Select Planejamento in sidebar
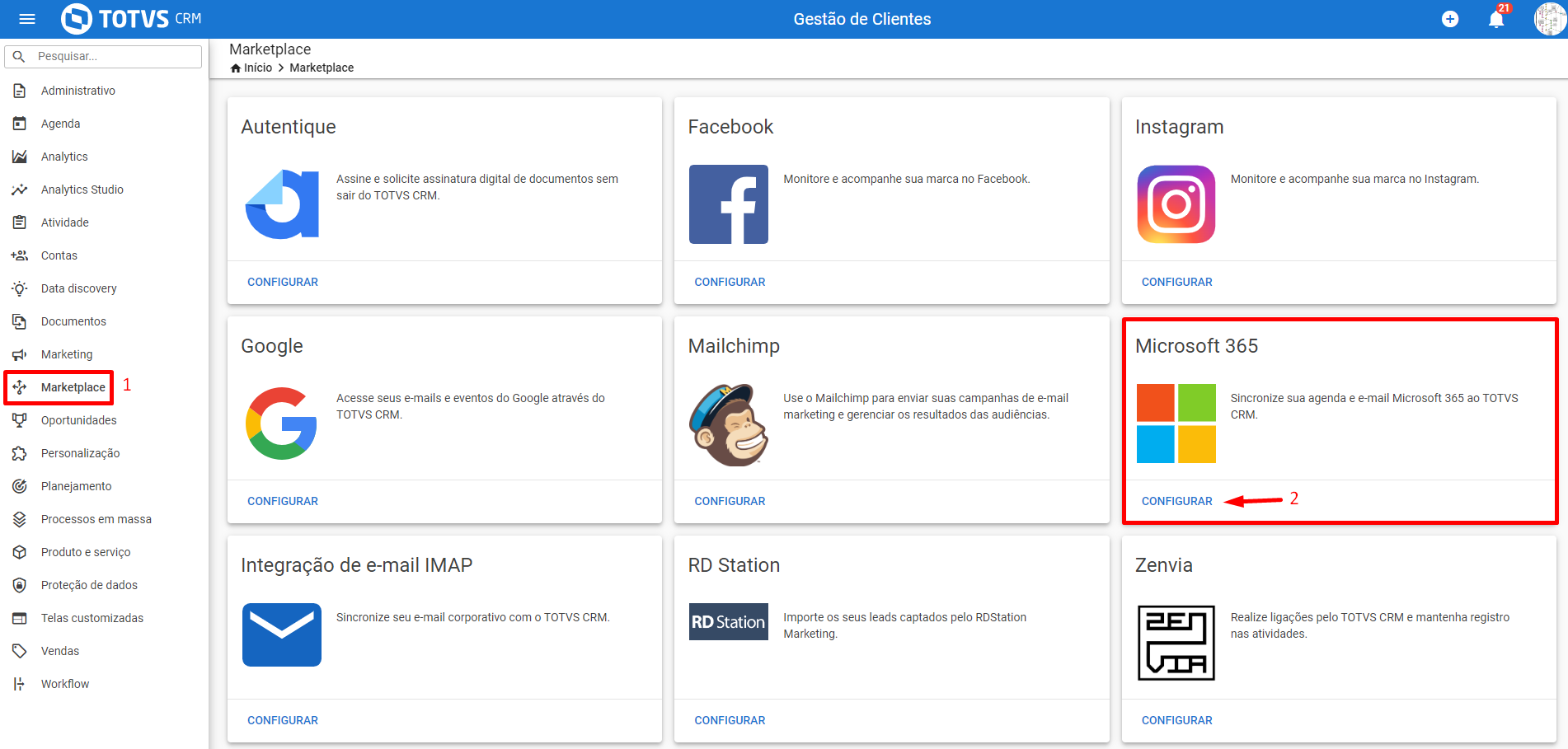The image size is (1568, 749). 77,486
